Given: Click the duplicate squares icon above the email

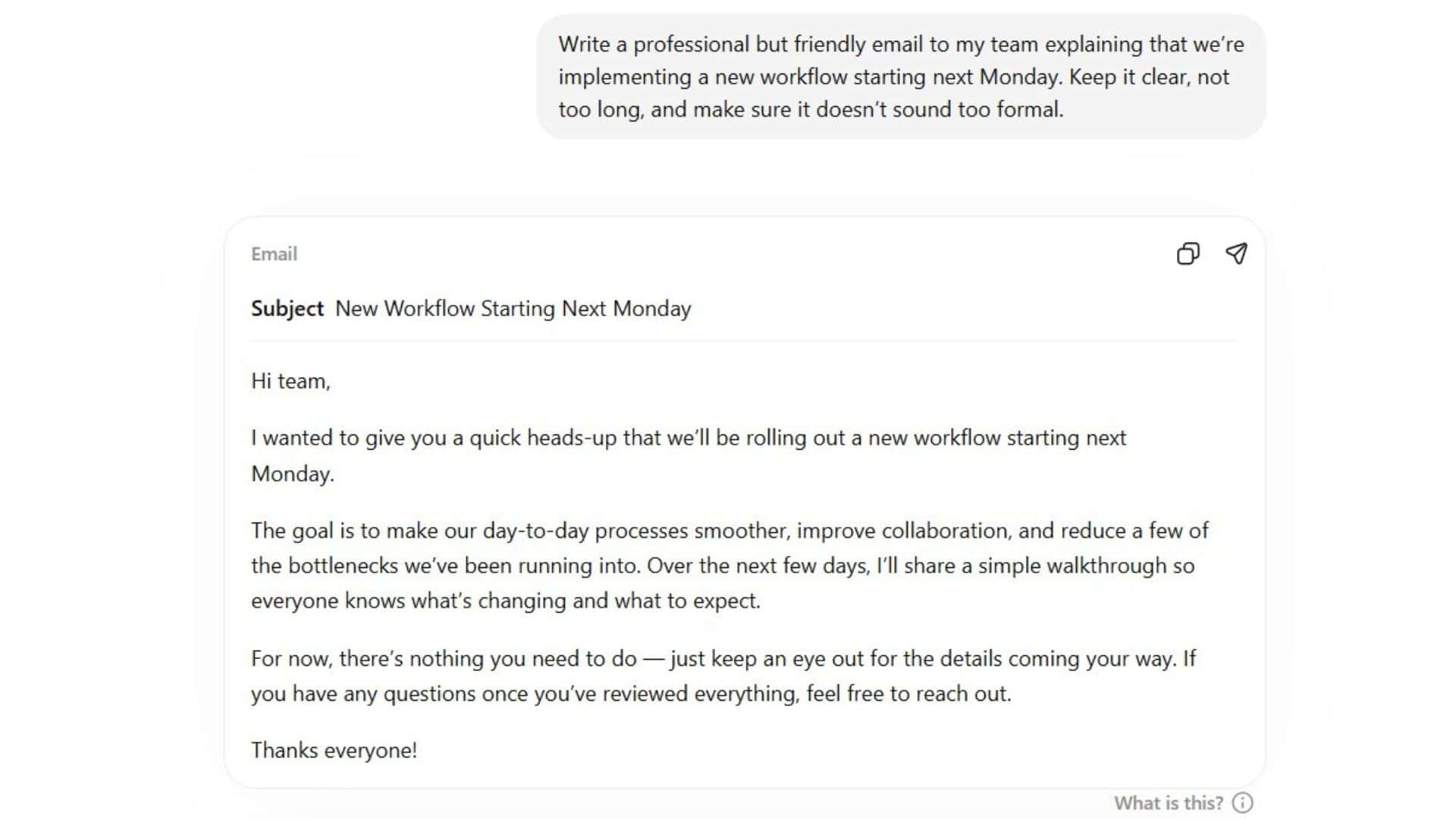Looking at the screenshot, I should click(x=1188, y=254).
